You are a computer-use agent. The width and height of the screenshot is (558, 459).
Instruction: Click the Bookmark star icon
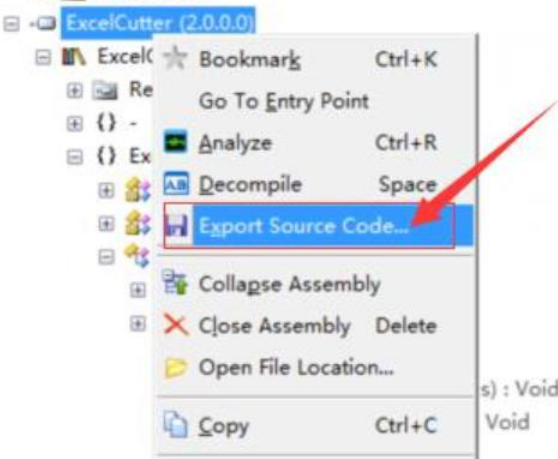pos(175,58)
